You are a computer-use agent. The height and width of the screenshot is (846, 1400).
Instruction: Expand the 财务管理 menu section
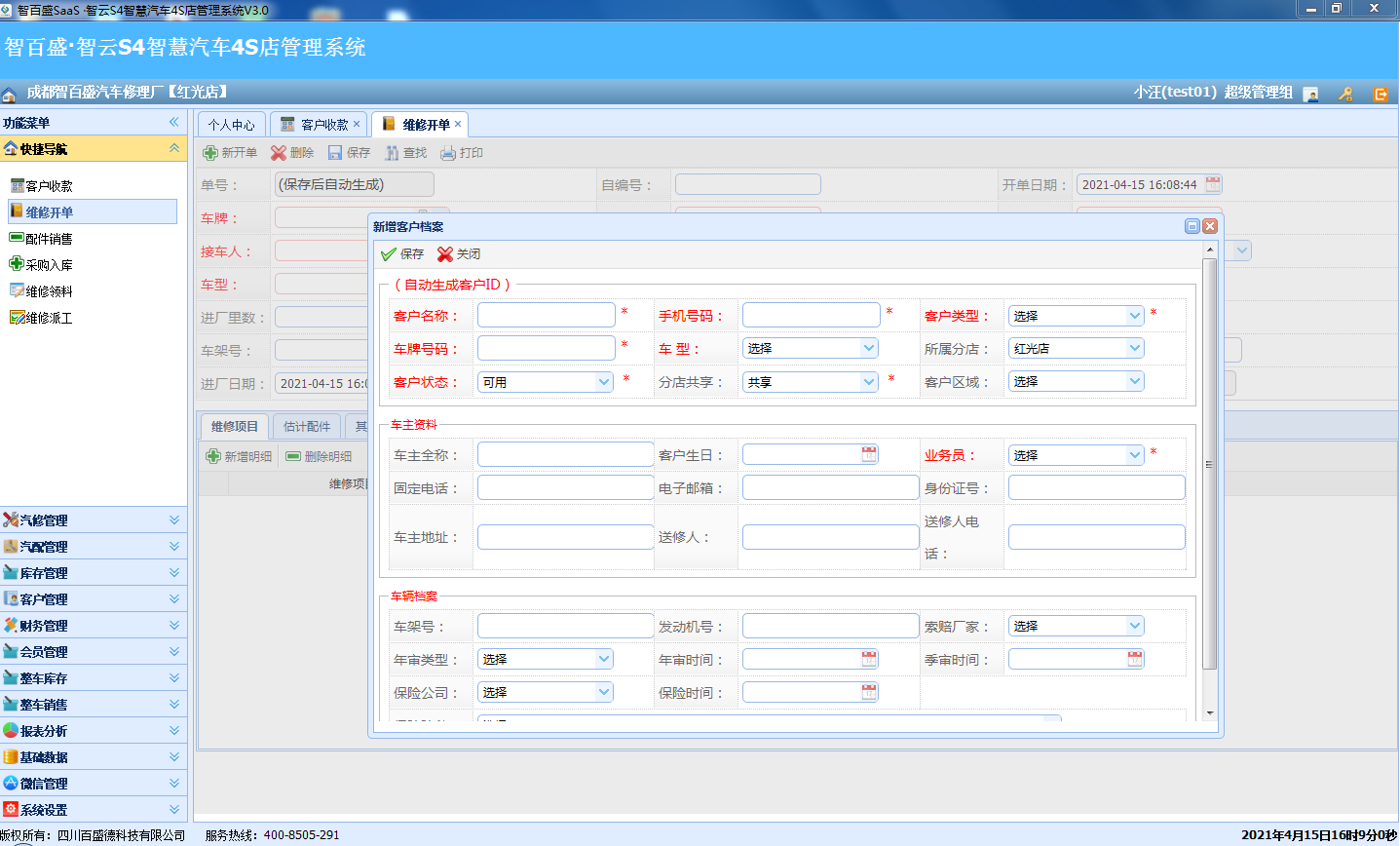(174, 626)
